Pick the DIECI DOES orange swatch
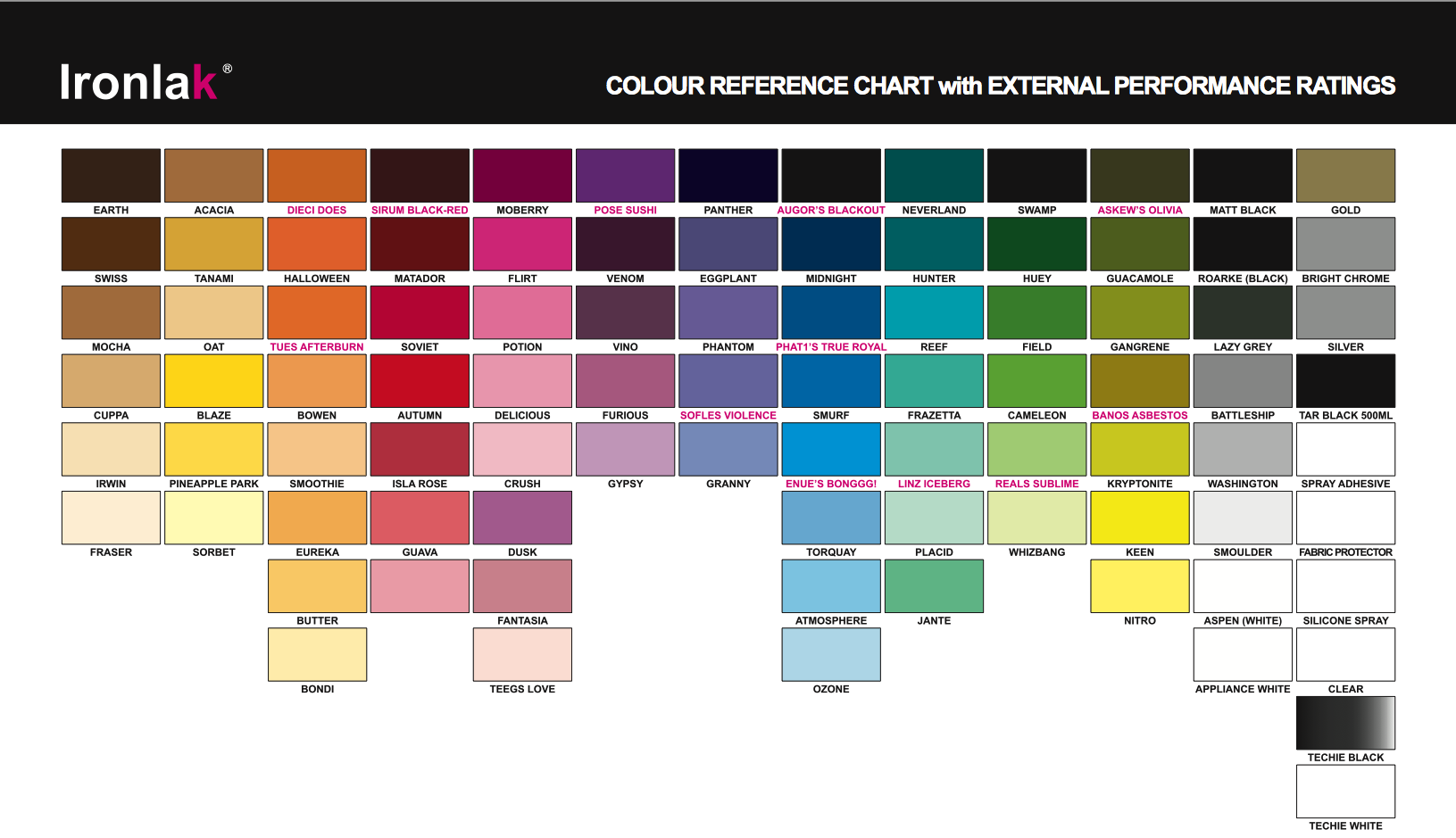The image size is (1456, 838). [x=317, y=176]
